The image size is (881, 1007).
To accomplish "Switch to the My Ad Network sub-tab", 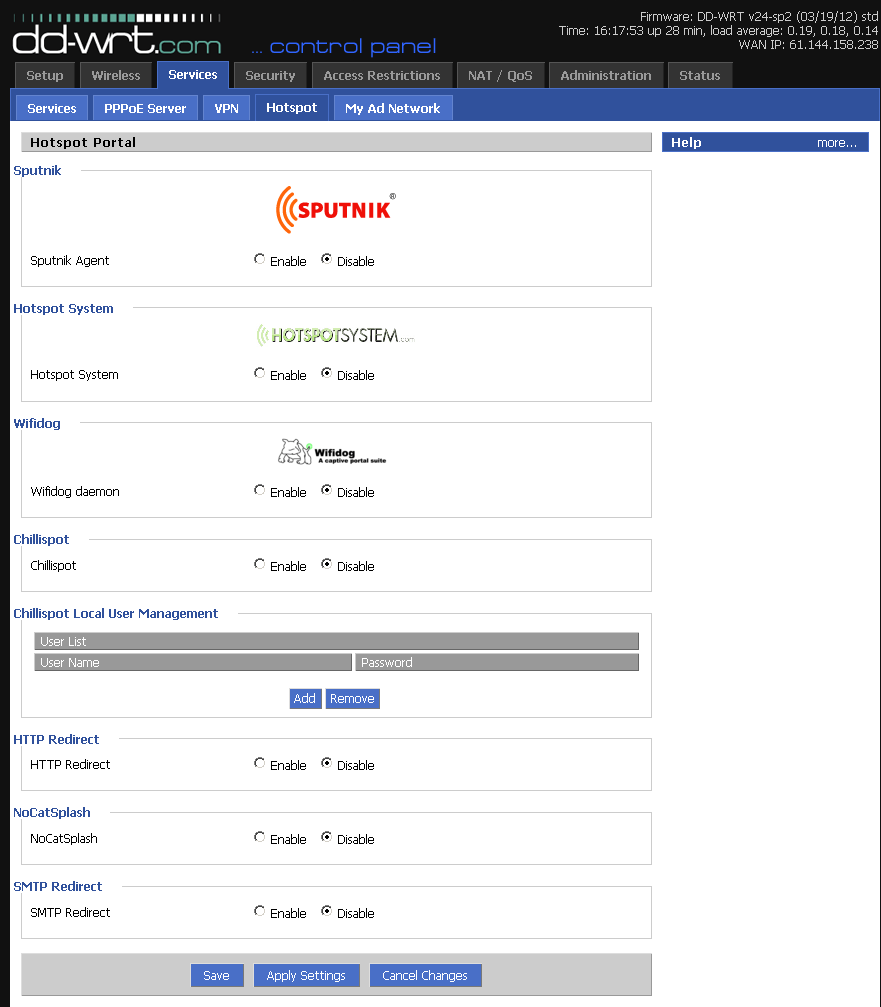I will click(x=393, y=109).
